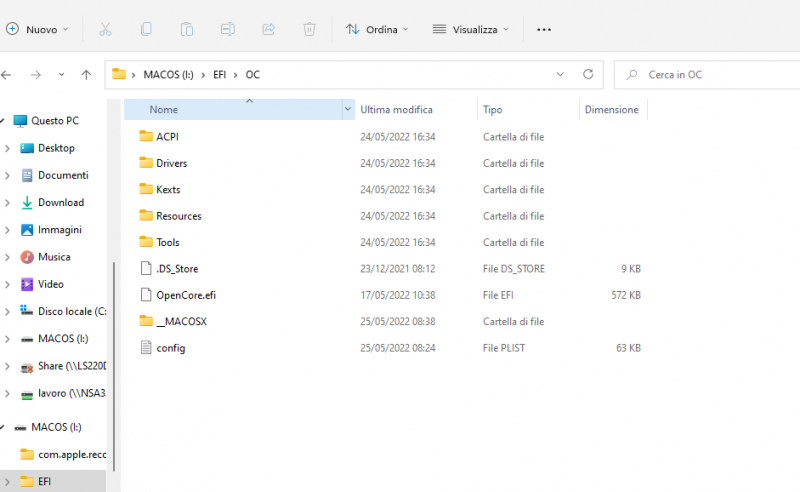Select the .DS_Store file icon
This screenshot has width=800, height=492.
[146, 268]
